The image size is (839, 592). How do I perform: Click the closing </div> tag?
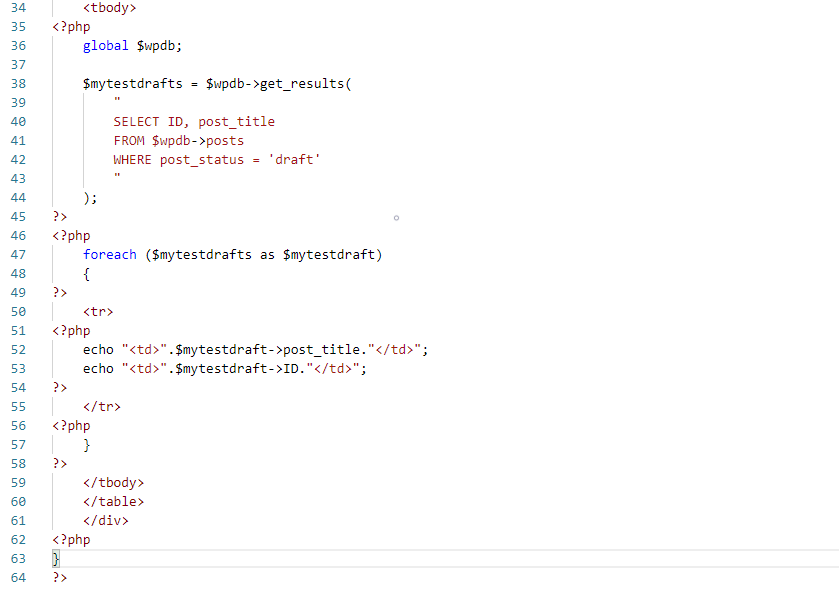[106, 521]
